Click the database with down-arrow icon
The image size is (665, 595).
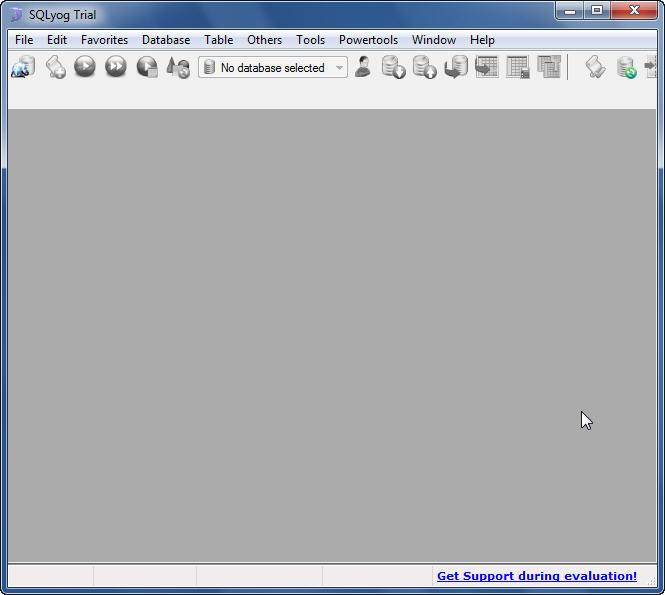coord(393,67)
